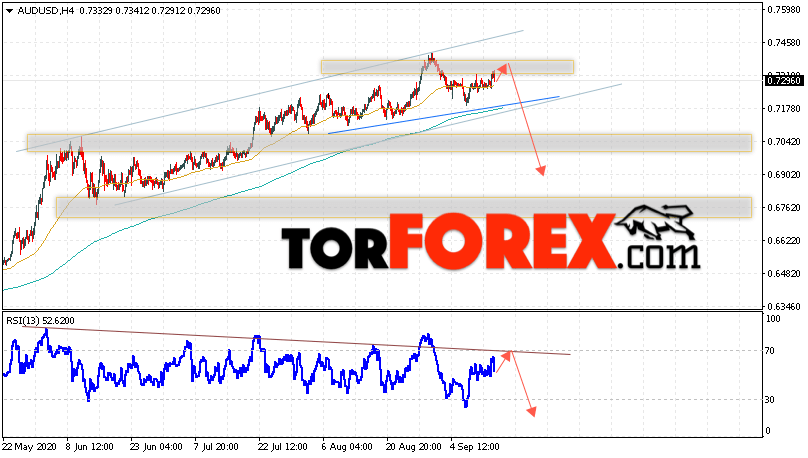
Task: Click the 22 May 2020 date label
Action: (28, 447)
